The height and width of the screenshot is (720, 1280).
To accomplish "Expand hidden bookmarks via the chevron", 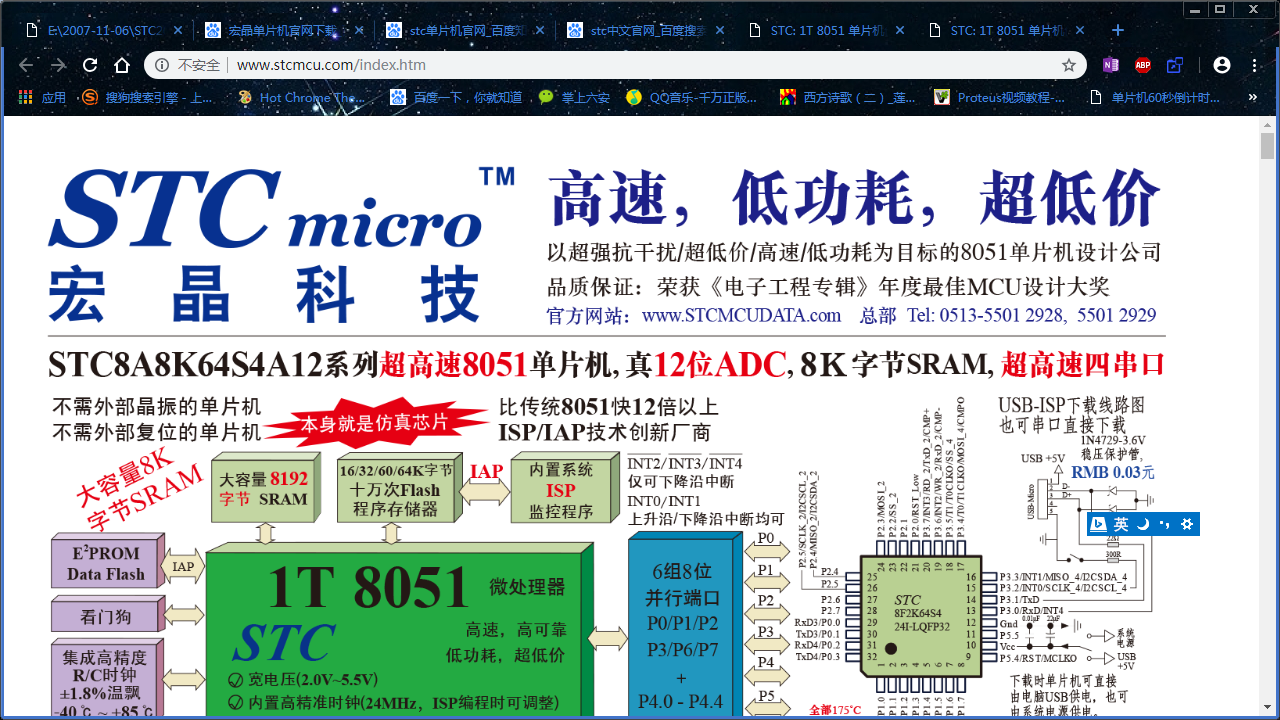I will pos(1253,97).
